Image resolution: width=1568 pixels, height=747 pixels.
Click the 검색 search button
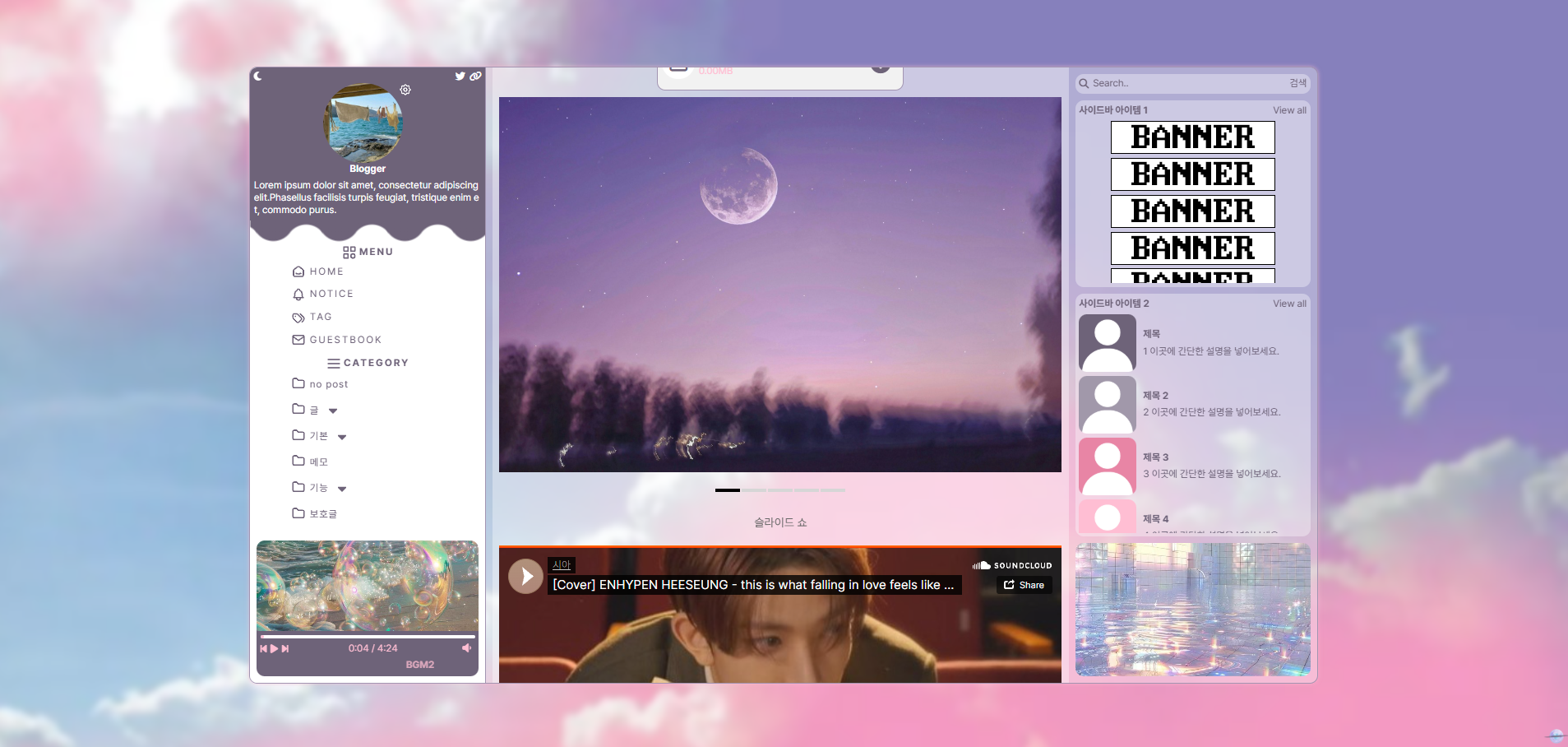[1297, 83]
